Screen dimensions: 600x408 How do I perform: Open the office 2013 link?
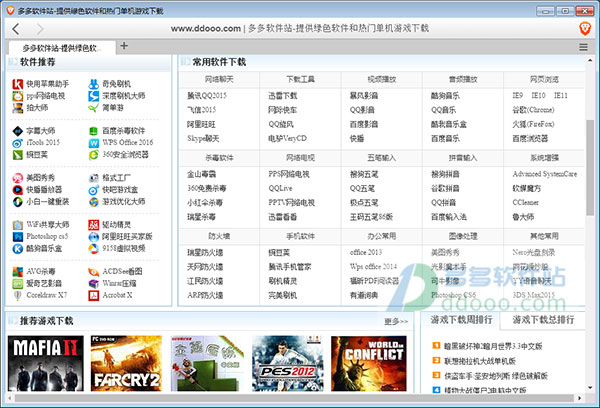(x=366, y=253)
